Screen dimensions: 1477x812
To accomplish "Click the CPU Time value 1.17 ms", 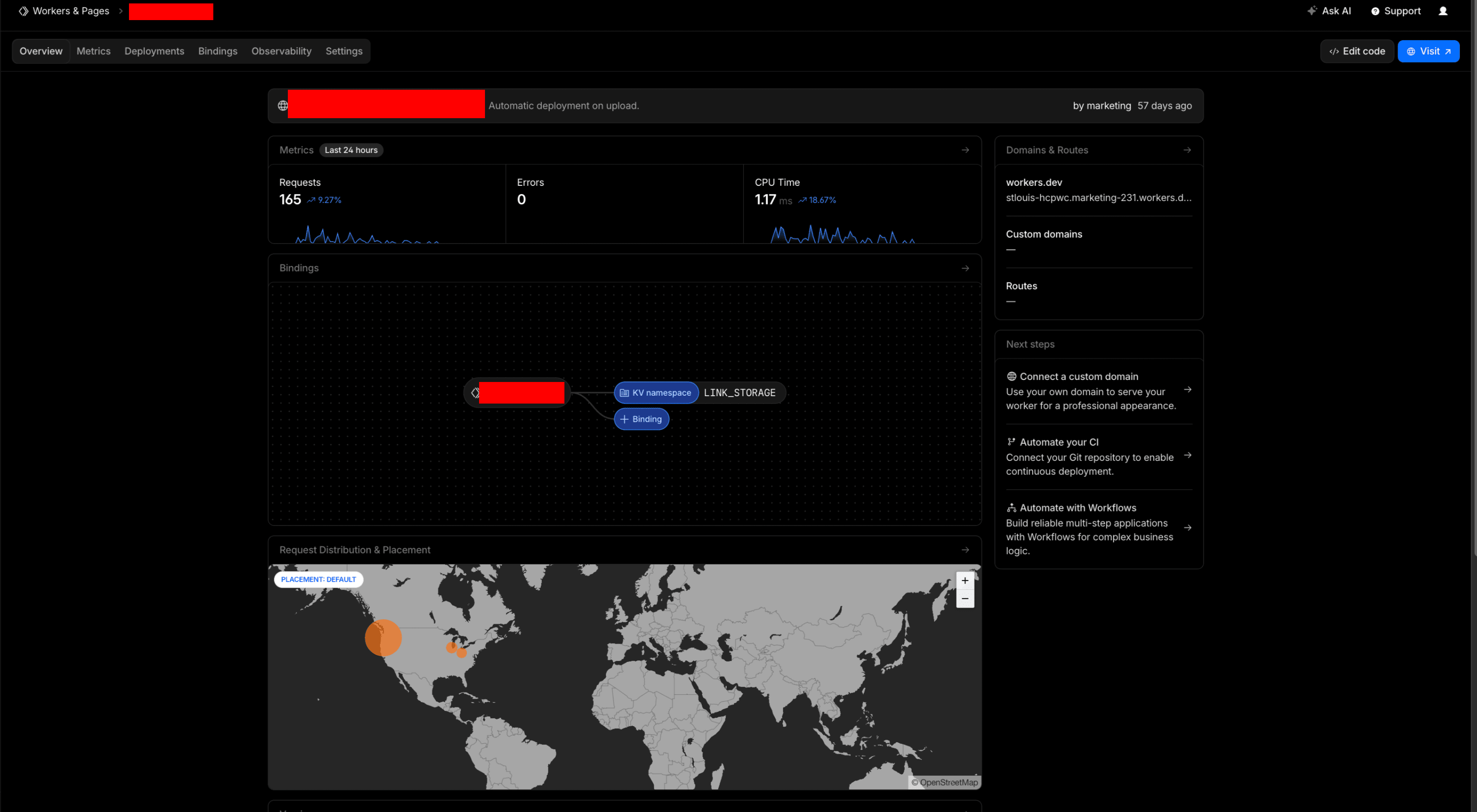I will point(773,200).
